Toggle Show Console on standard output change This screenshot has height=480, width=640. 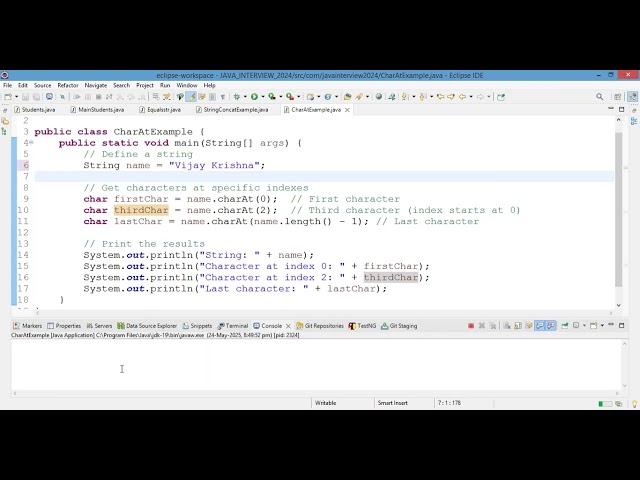pos(540,326)
